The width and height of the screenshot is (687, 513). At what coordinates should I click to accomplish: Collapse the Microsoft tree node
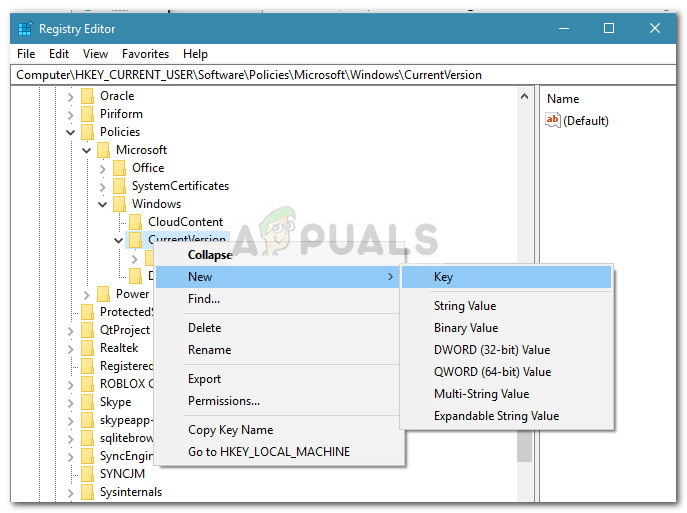point(86,150)
